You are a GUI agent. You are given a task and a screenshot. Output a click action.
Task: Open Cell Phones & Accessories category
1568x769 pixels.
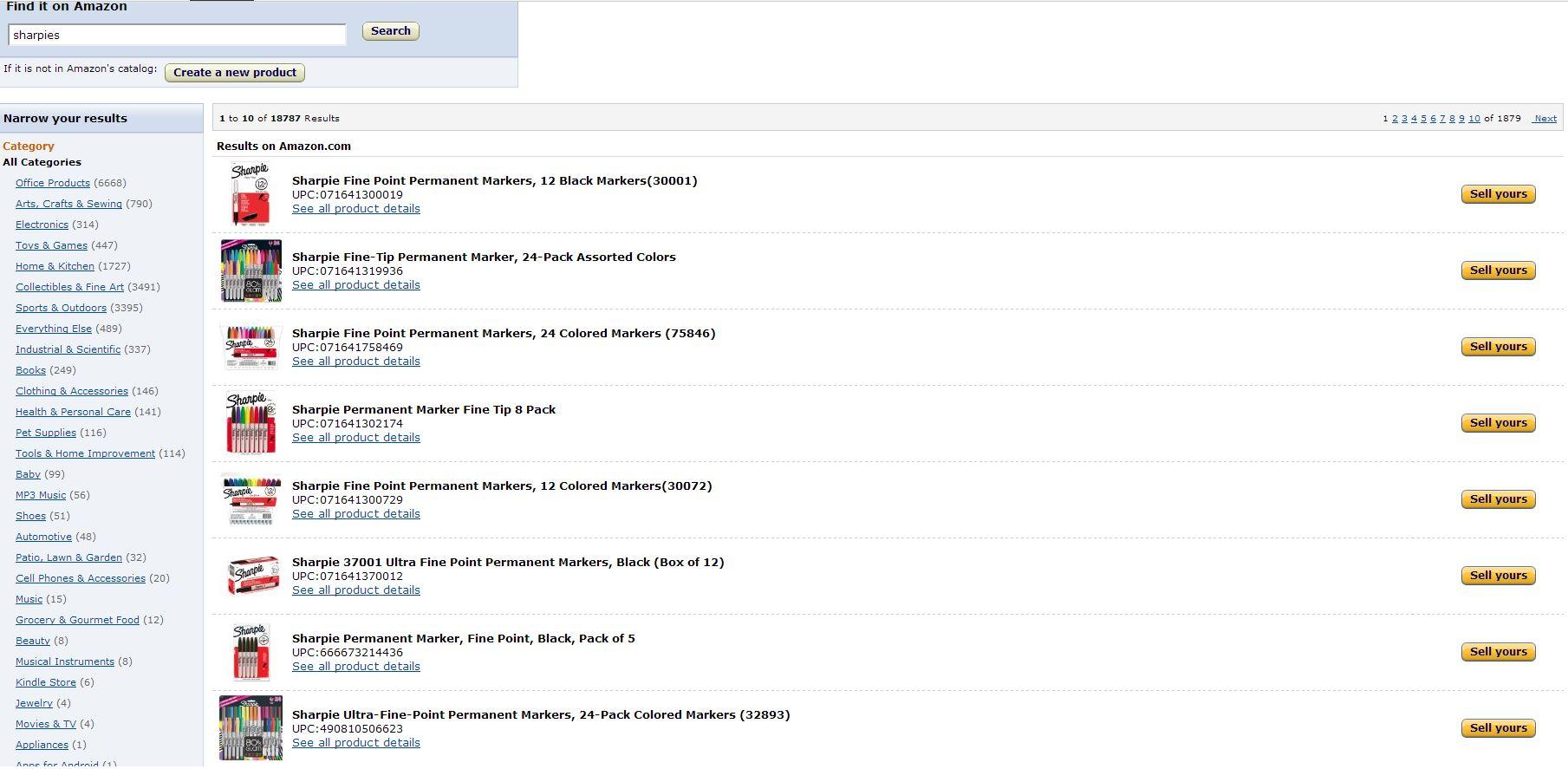click(81, 578)
